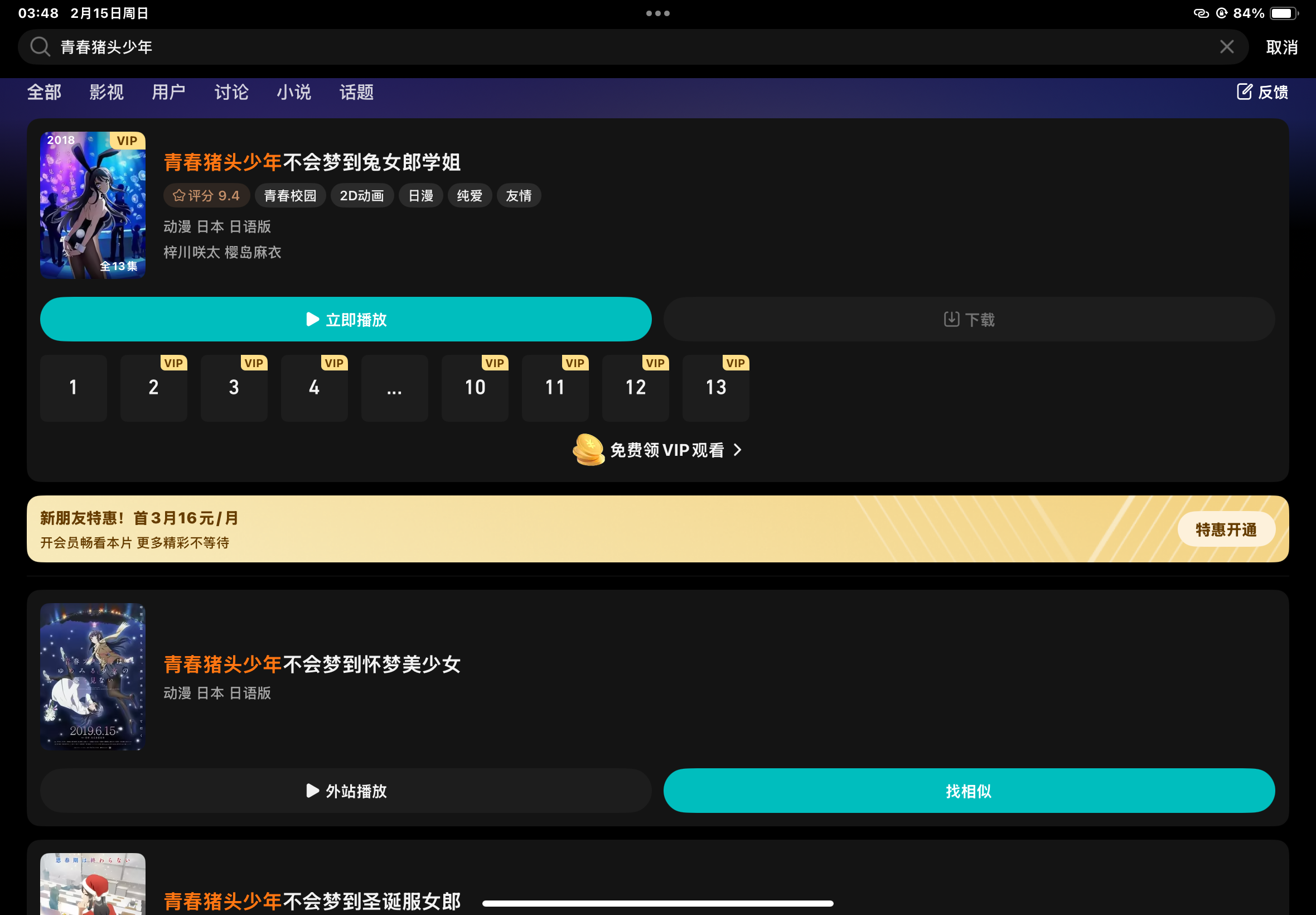Click 取消 to cancel the search
The image size is (1316, 915).
(x=1281, y=47)
